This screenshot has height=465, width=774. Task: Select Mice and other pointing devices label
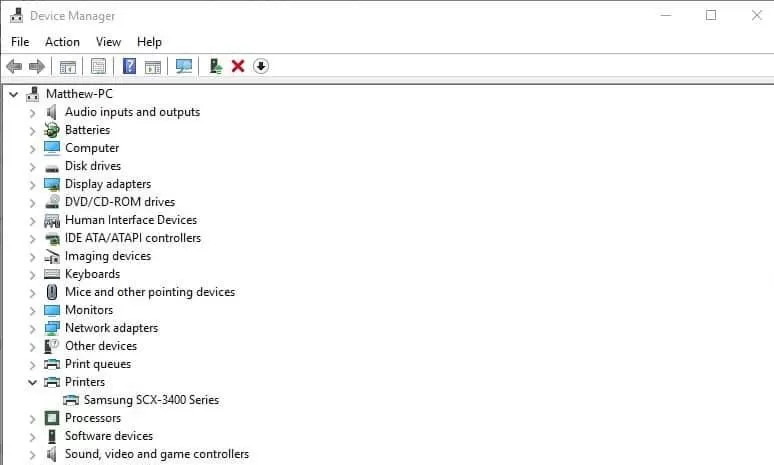tap(150, 292)
